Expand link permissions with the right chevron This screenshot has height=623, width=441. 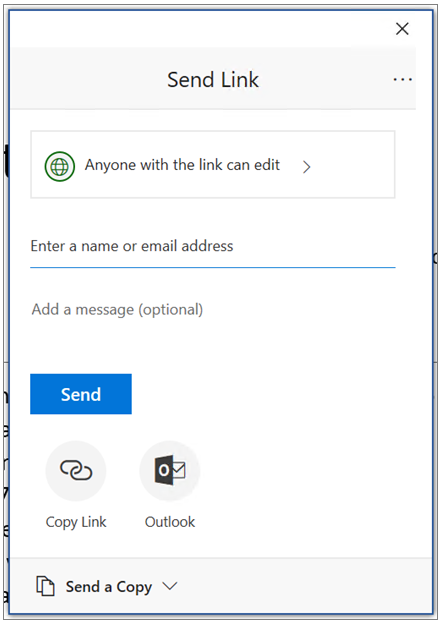306,167
